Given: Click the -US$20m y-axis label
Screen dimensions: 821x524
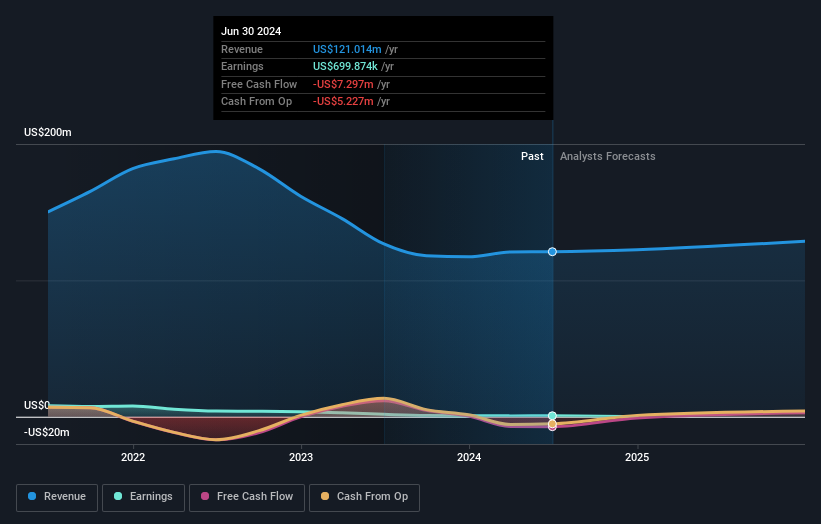Looking at the screenshot, I should [47, 432].
